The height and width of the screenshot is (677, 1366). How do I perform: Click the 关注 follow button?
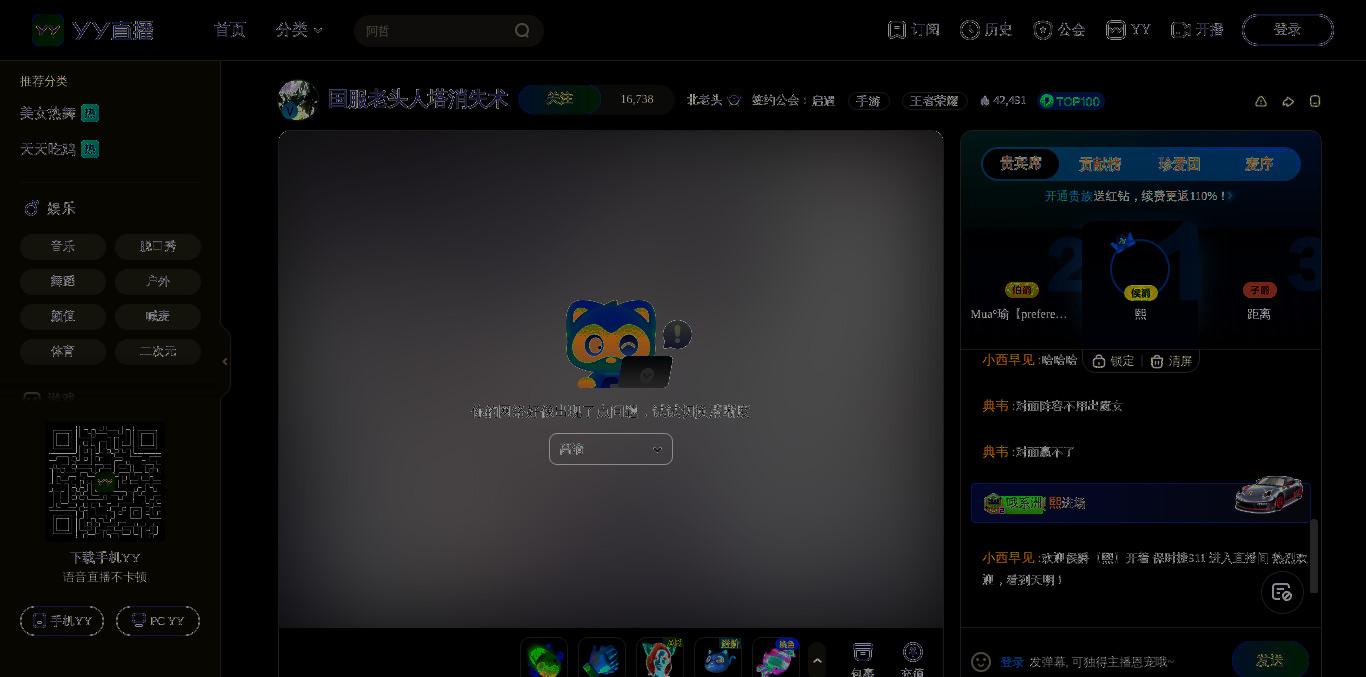click(x=560, y=99)
